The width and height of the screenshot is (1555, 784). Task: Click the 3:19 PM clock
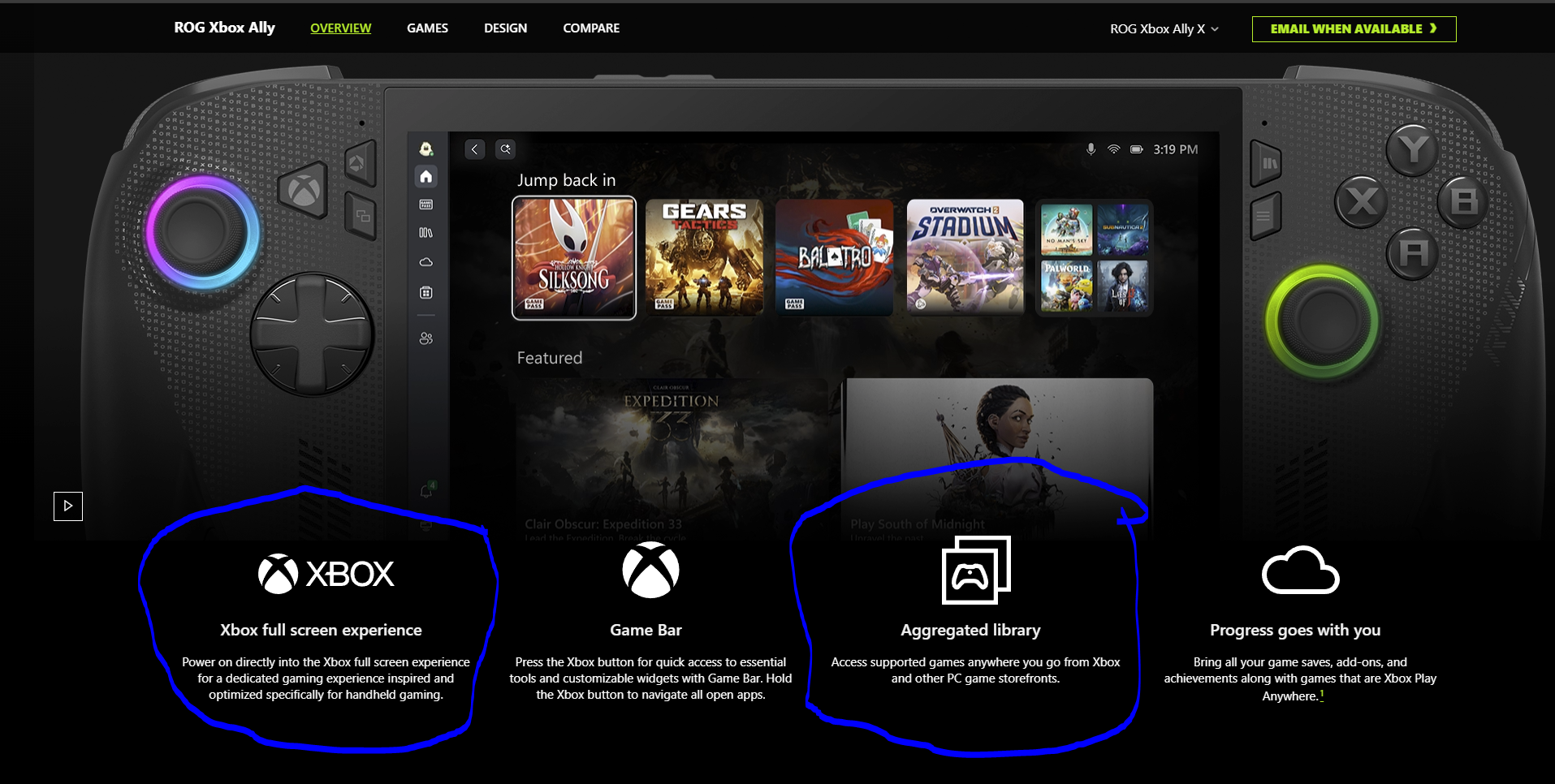pos(1176,149)
